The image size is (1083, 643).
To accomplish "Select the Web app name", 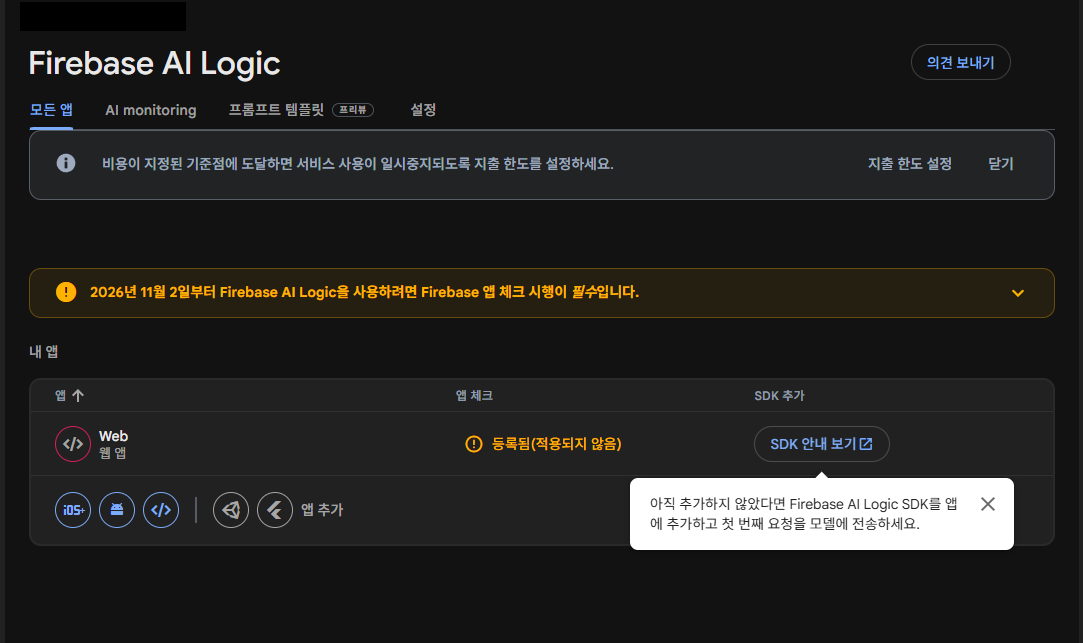I will pos(113,436).
